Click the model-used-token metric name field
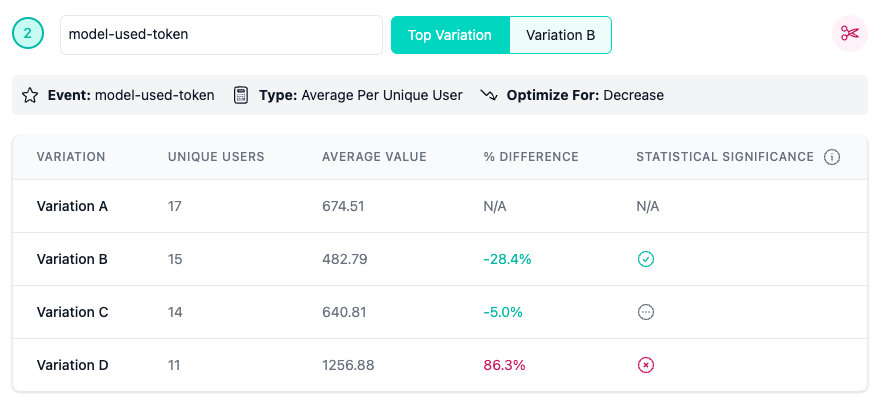Image resolution: width=881 pixels, height=419 pixels. [220, 35]
